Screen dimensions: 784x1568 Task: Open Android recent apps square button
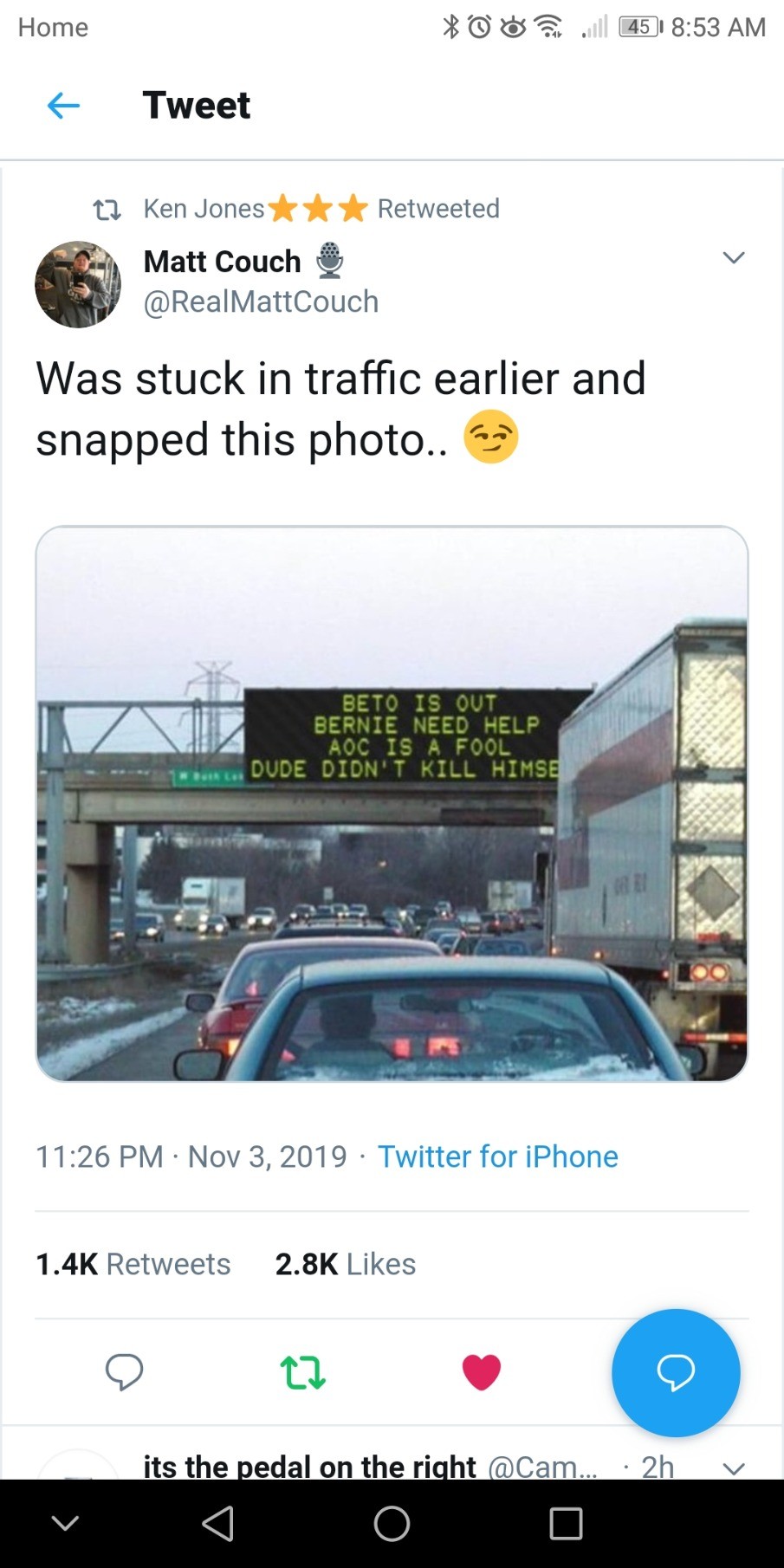(x=566, y=1523)
